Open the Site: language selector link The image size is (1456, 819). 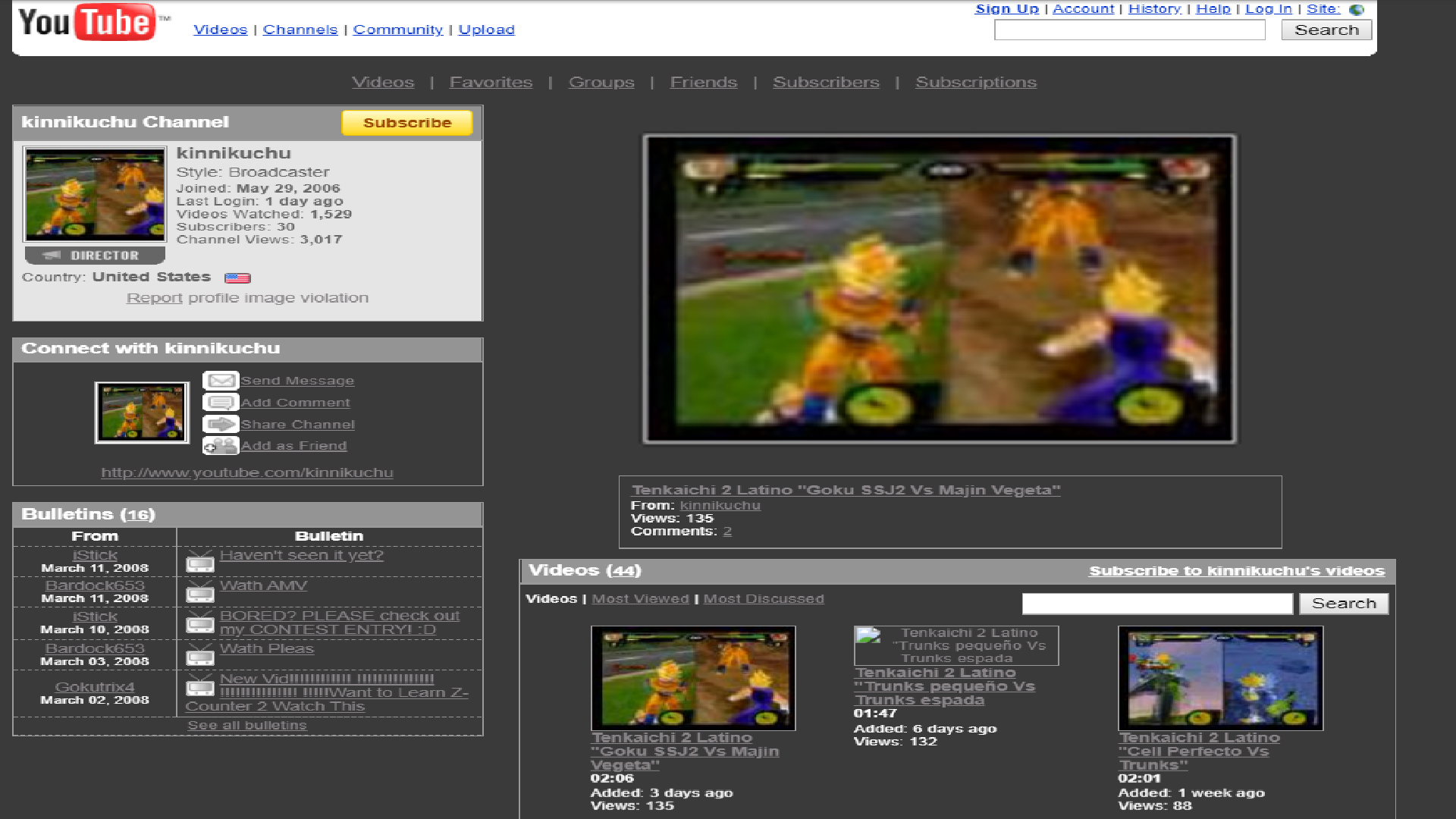tap(1323, 9)
